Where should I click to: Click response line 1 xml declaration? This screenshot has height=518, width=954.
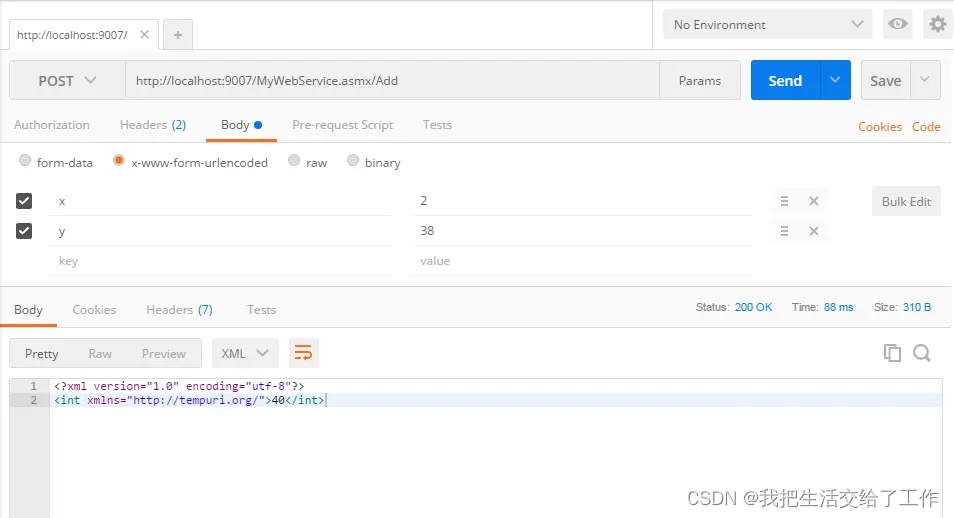pos(179,386)
